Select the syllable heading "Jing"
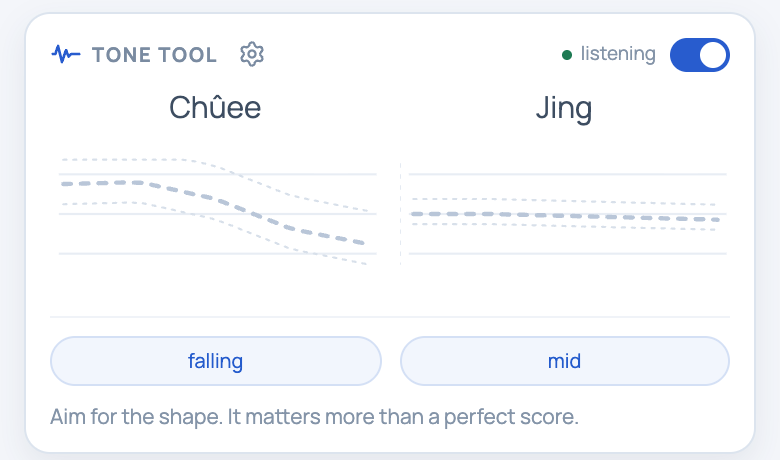The width and height of the screenshot is (780, 460). [x=564, y=108]
